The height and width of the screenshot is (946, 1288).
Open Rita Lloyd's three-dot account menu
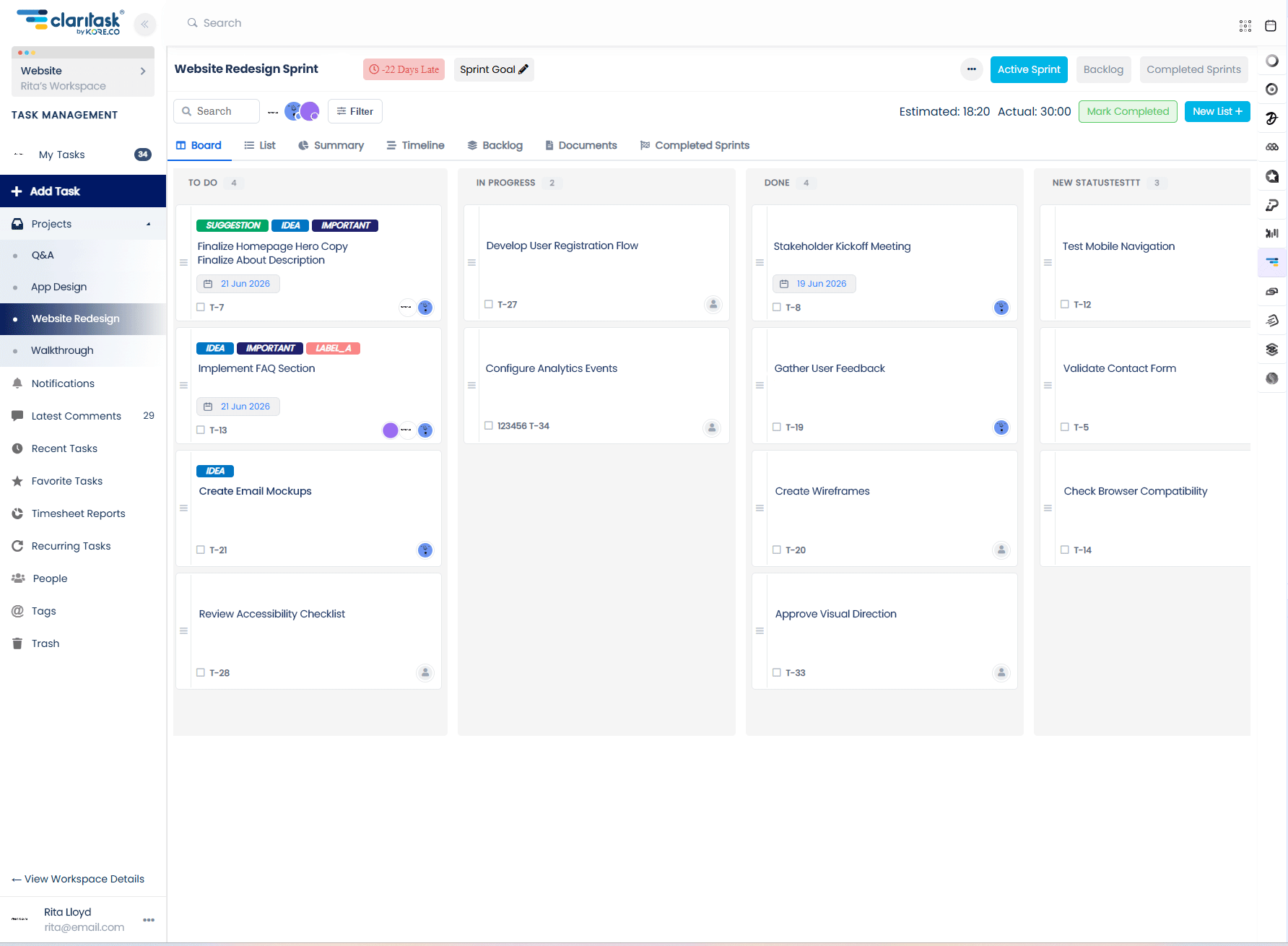149,920
